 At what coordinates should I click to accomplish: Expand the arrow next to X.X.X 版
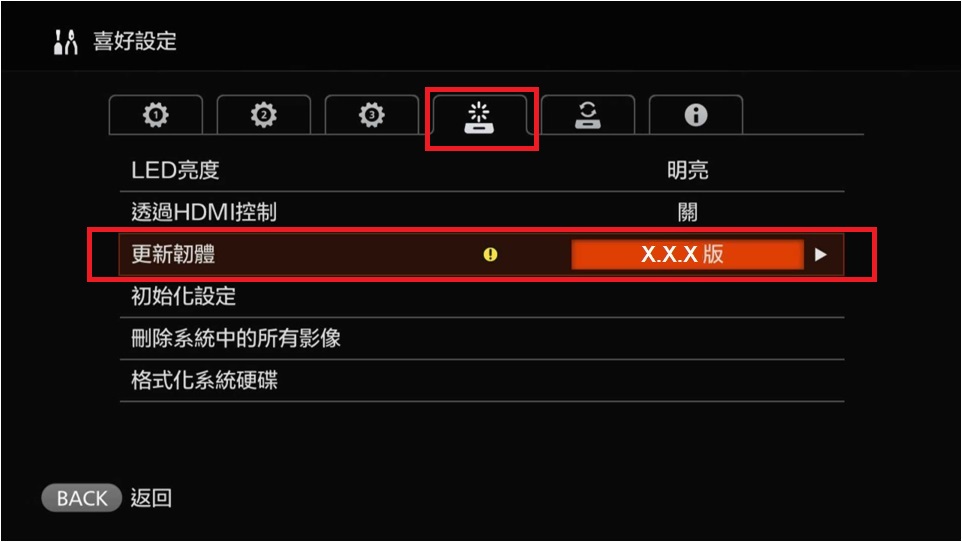pos(821,254)
